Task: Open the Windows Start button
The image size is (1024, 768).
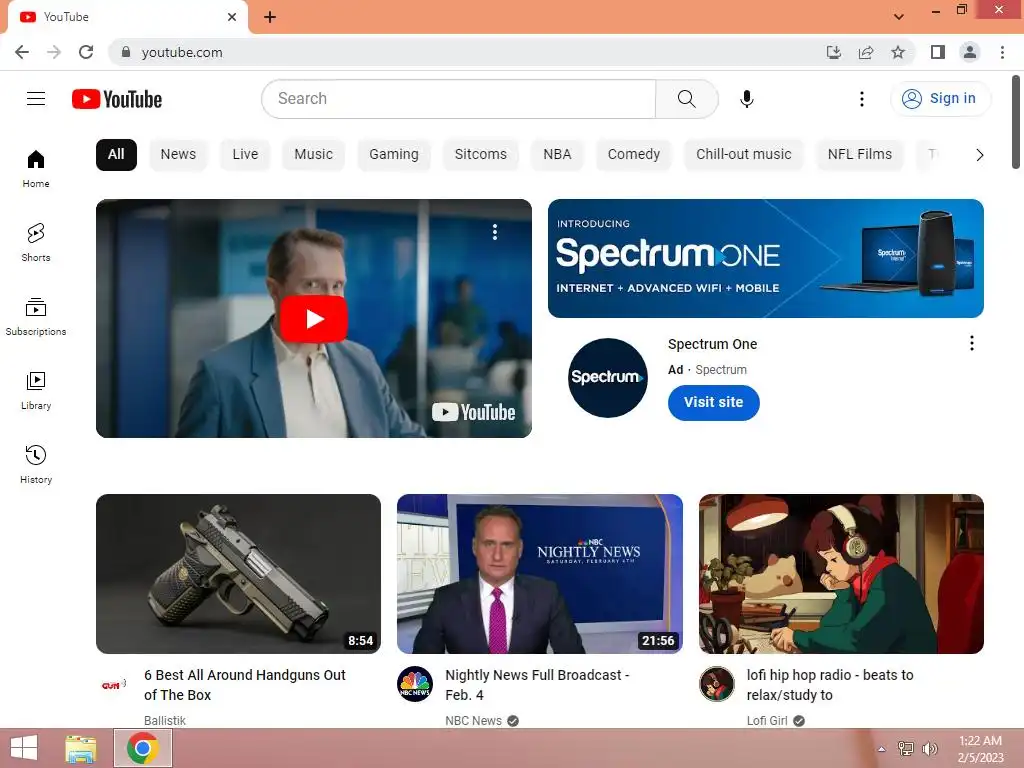Action: pyautogui.click(x=24, y=748)
